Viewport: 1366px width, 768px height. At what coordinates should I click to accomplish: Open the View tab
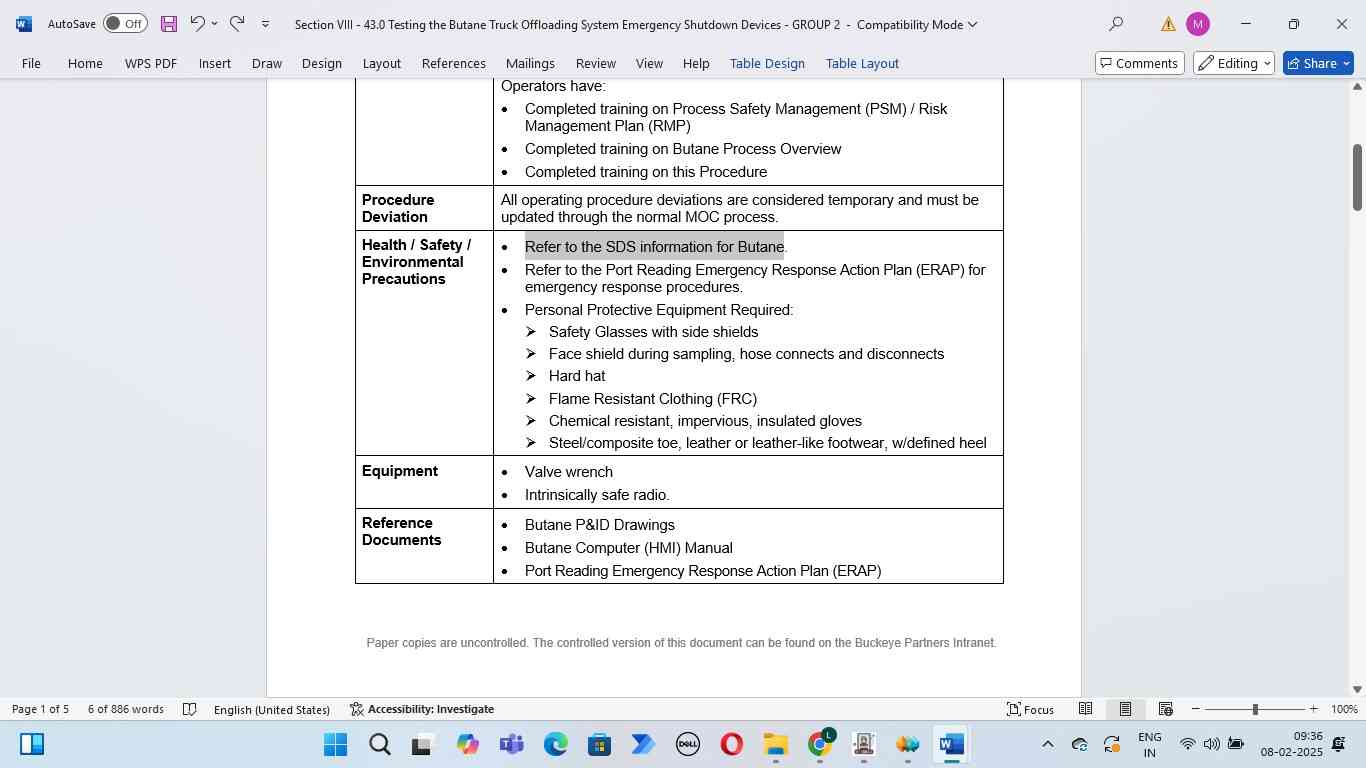(x=649, y=63)
